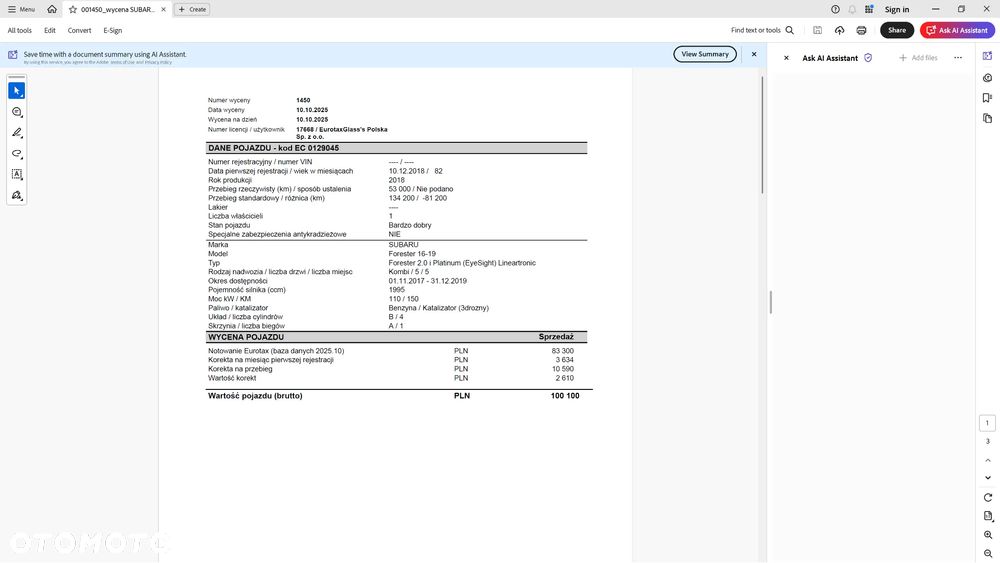The width and height of the screenshot is (1000, 563).
Task: Click Sign in
Action: [x=897, y=10]
